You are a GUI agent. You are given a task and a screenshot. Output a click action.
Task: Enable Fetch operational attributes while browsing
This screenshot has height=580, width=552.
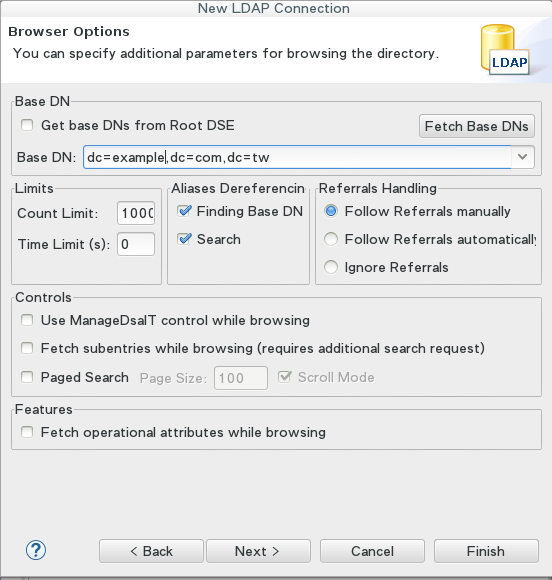27,432
